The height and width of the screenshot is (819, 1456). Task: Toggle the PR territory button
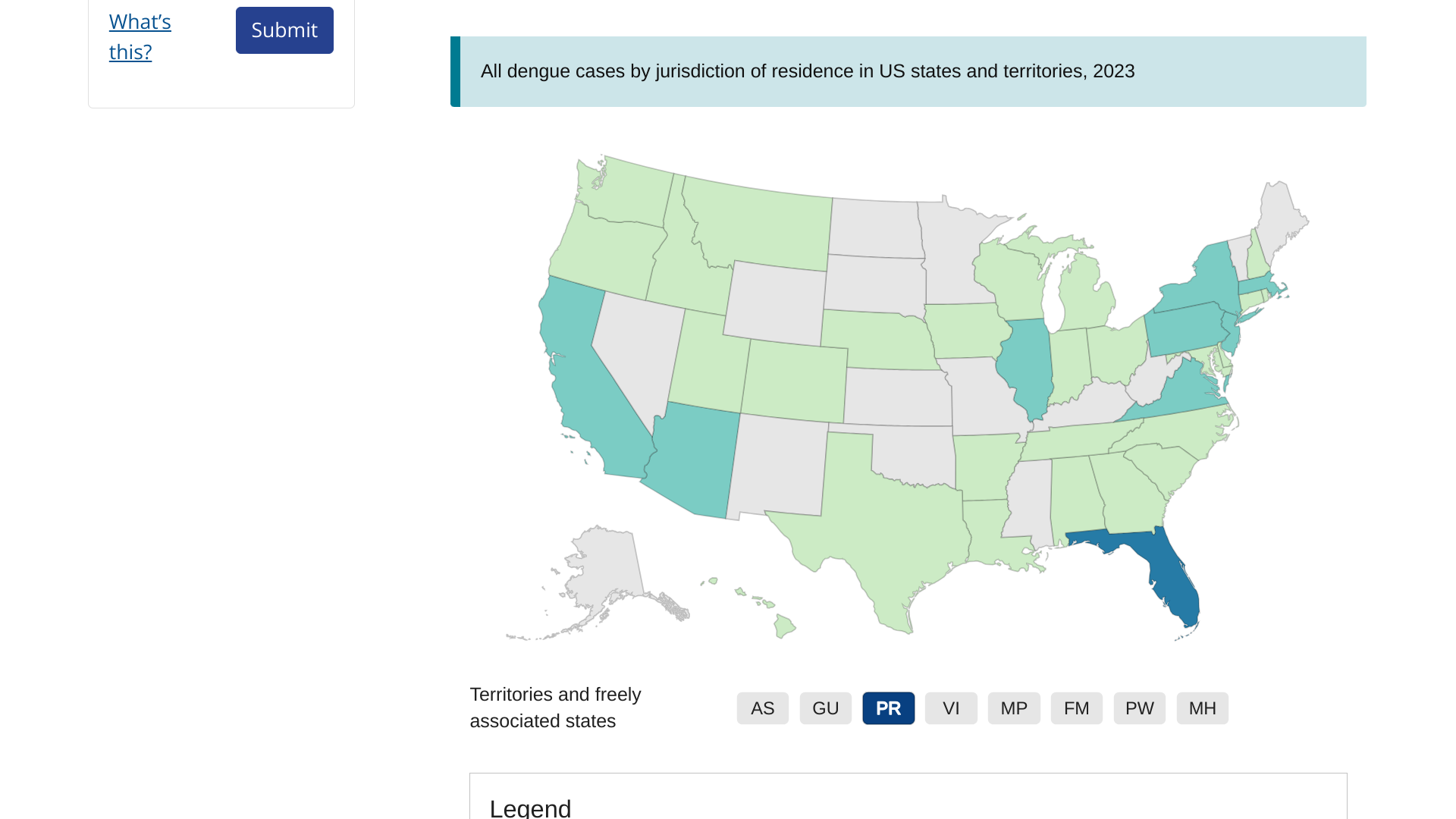click(888, 708)
